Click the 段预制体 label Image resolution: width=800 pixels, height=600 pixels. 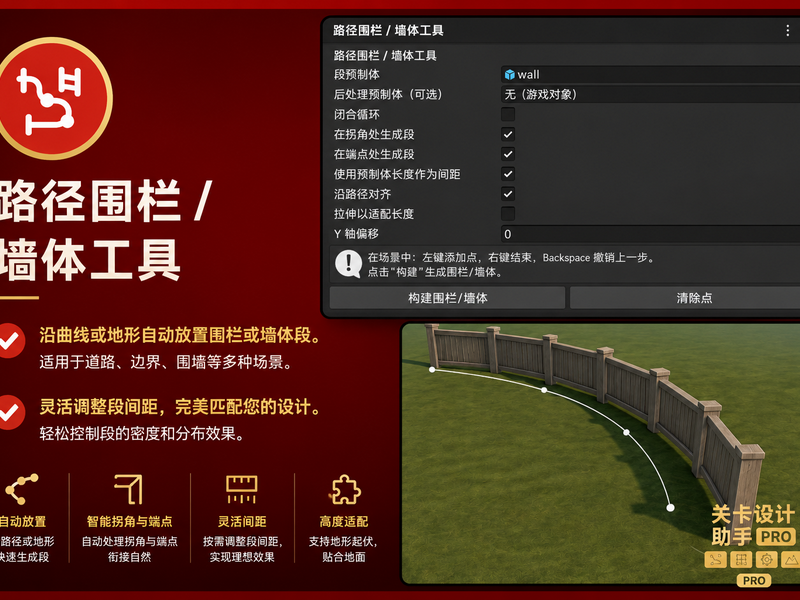[x=357, y=75]
